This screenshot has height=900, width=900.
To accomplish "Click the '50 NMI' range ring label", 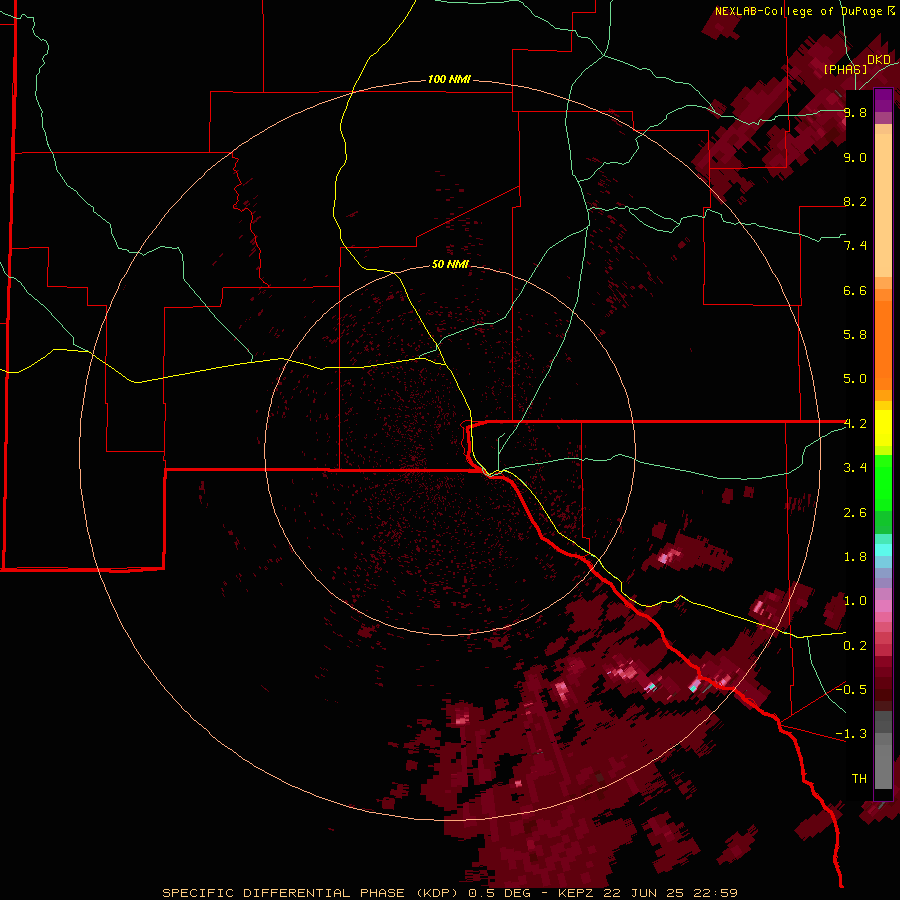I will click(x=450, y=264).
